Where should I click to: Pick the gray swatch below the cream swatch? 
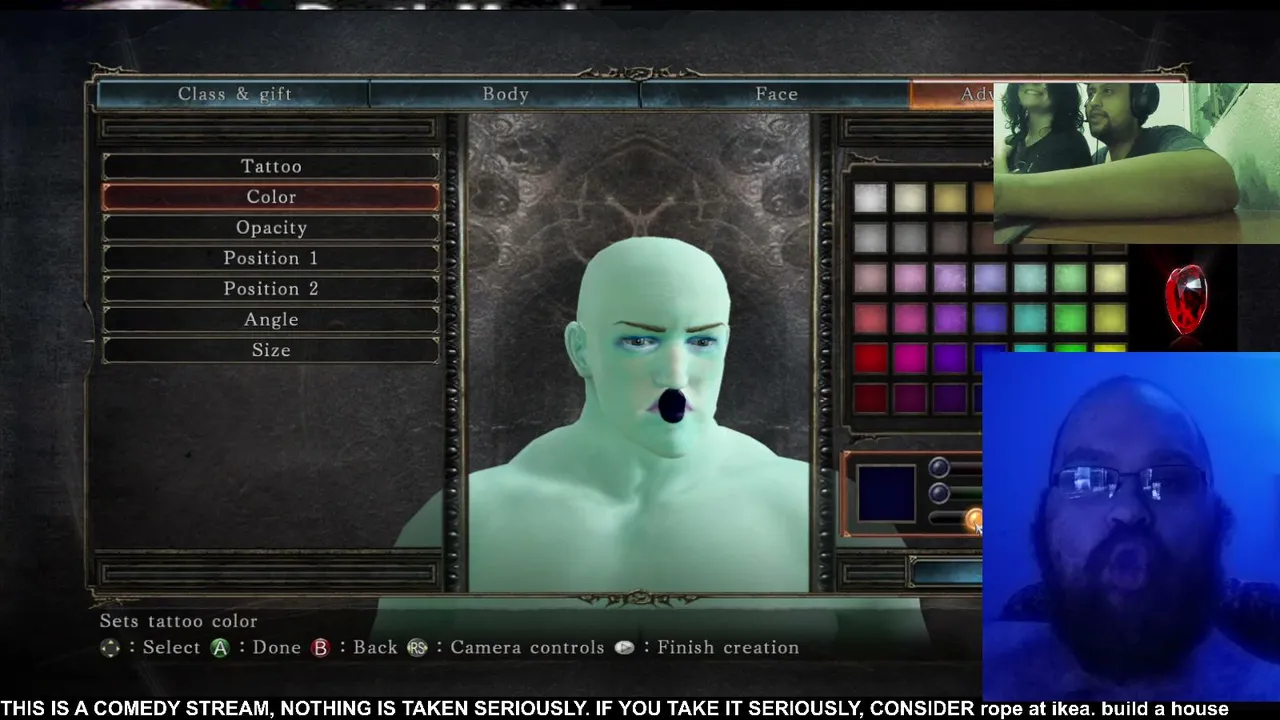[910, 238]
